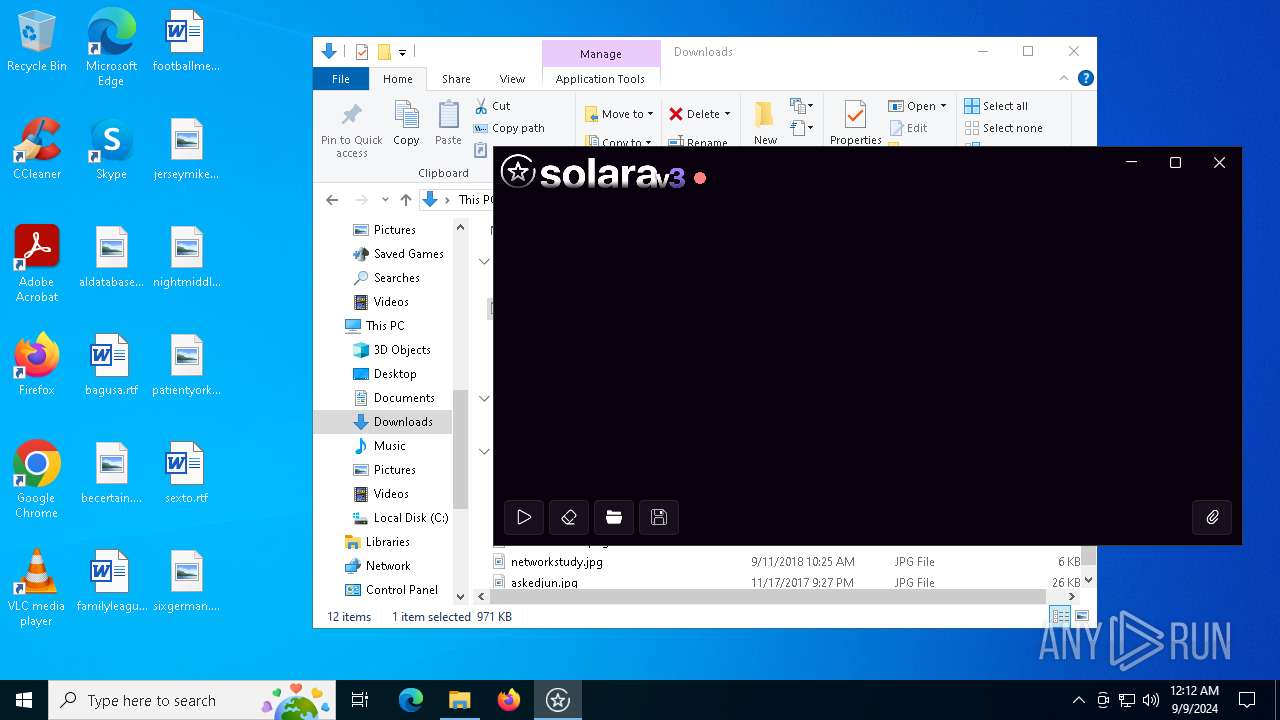The width and height of the screenshot is (1280, 720).
Task: Open the Delete dropdown in ribbon
Action: pos(699,114)
